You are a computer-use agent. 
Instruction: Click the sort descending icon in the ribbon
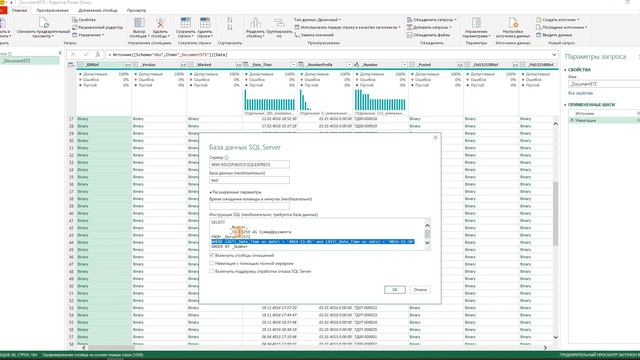point(230,27)
